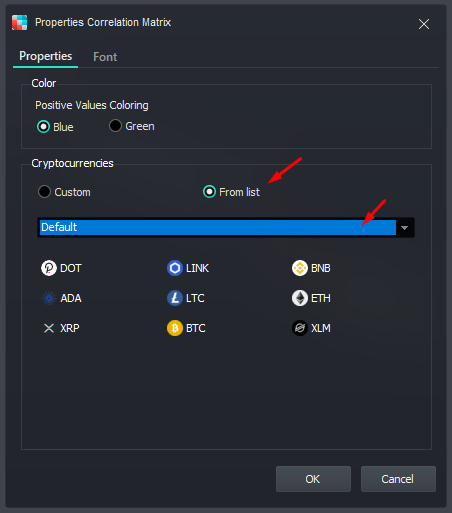Image resolution: width=452 pixels, height=513 pixels.
Task: Click the Bitcoin BTC coin icon
Action: 175,328
